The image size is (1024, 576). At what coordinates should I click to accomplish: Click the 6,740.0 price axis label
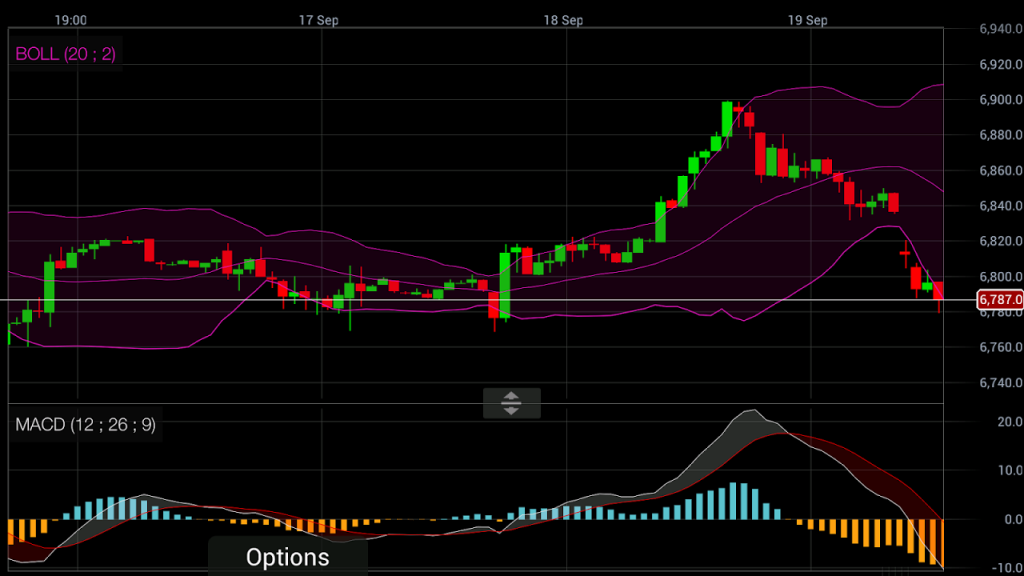tap(1000, 383)
